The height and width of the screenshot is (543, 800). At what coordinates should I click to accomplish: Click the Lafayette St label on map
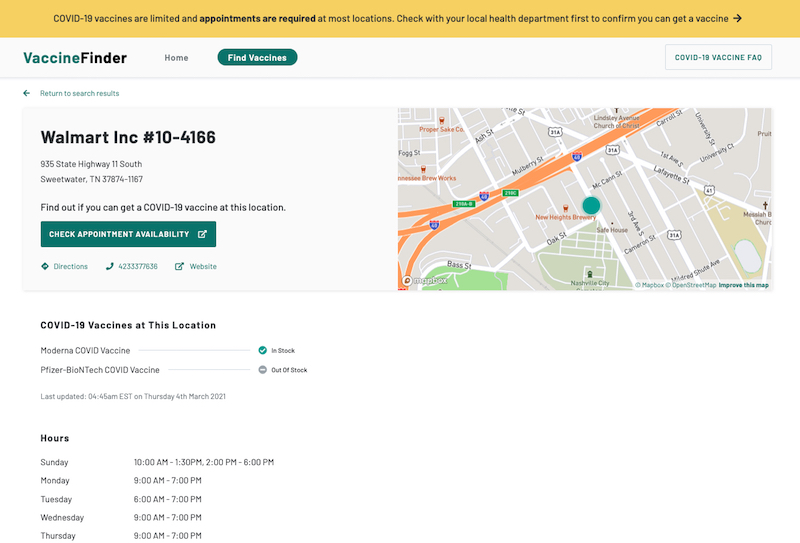671,175
